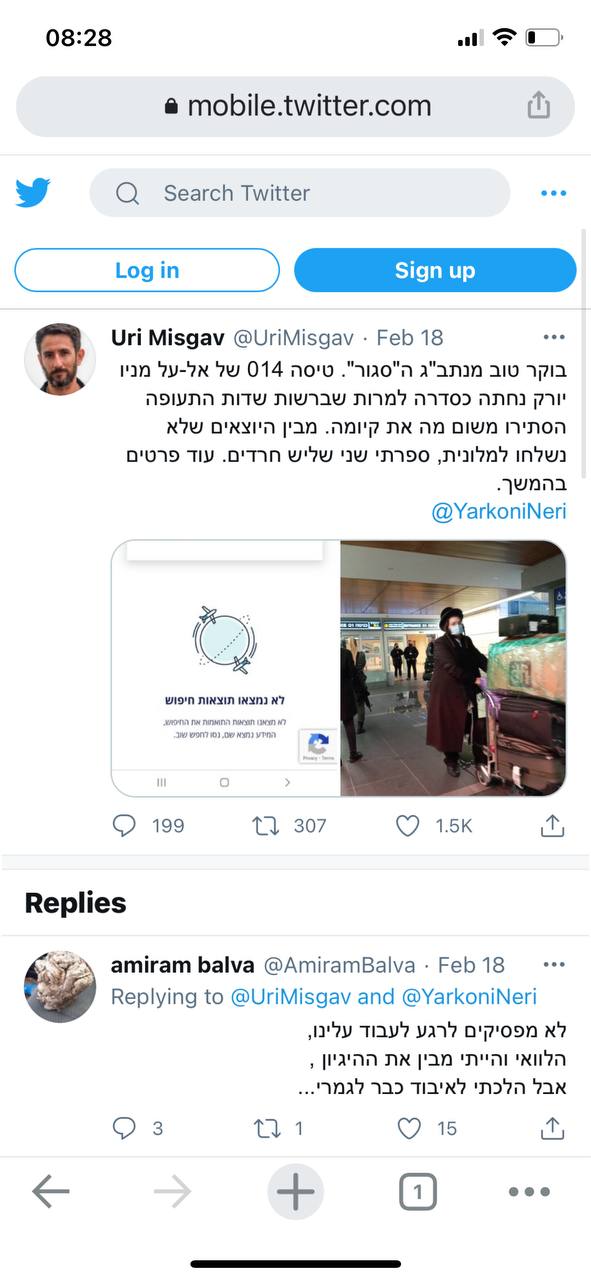Expand options menu on Uri Misgav's tweet
The image size is (591, 1280).
point(553,337)
